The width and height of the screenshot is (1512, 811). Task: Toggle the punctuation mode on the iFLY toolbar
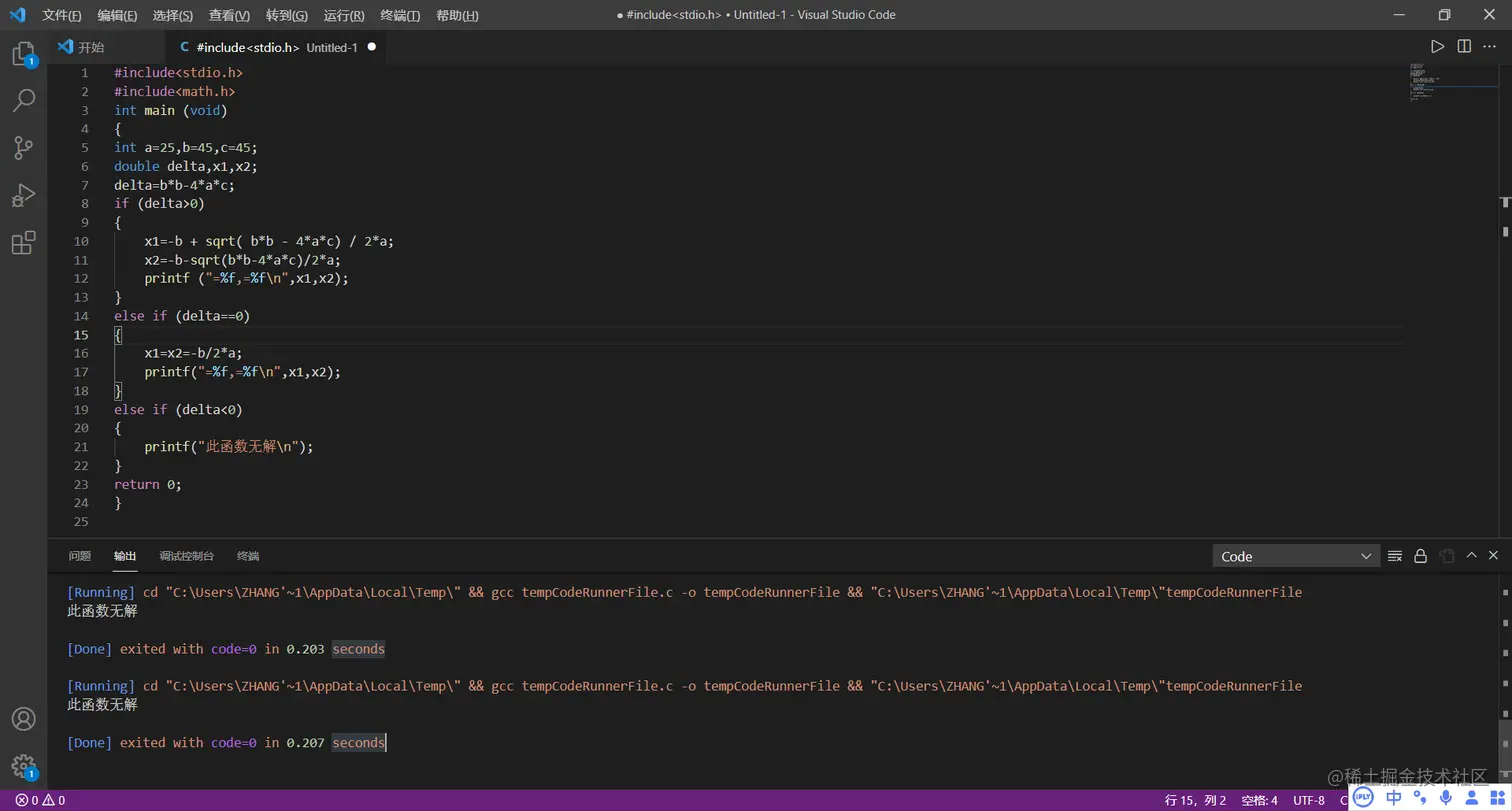pos(1420,797)
